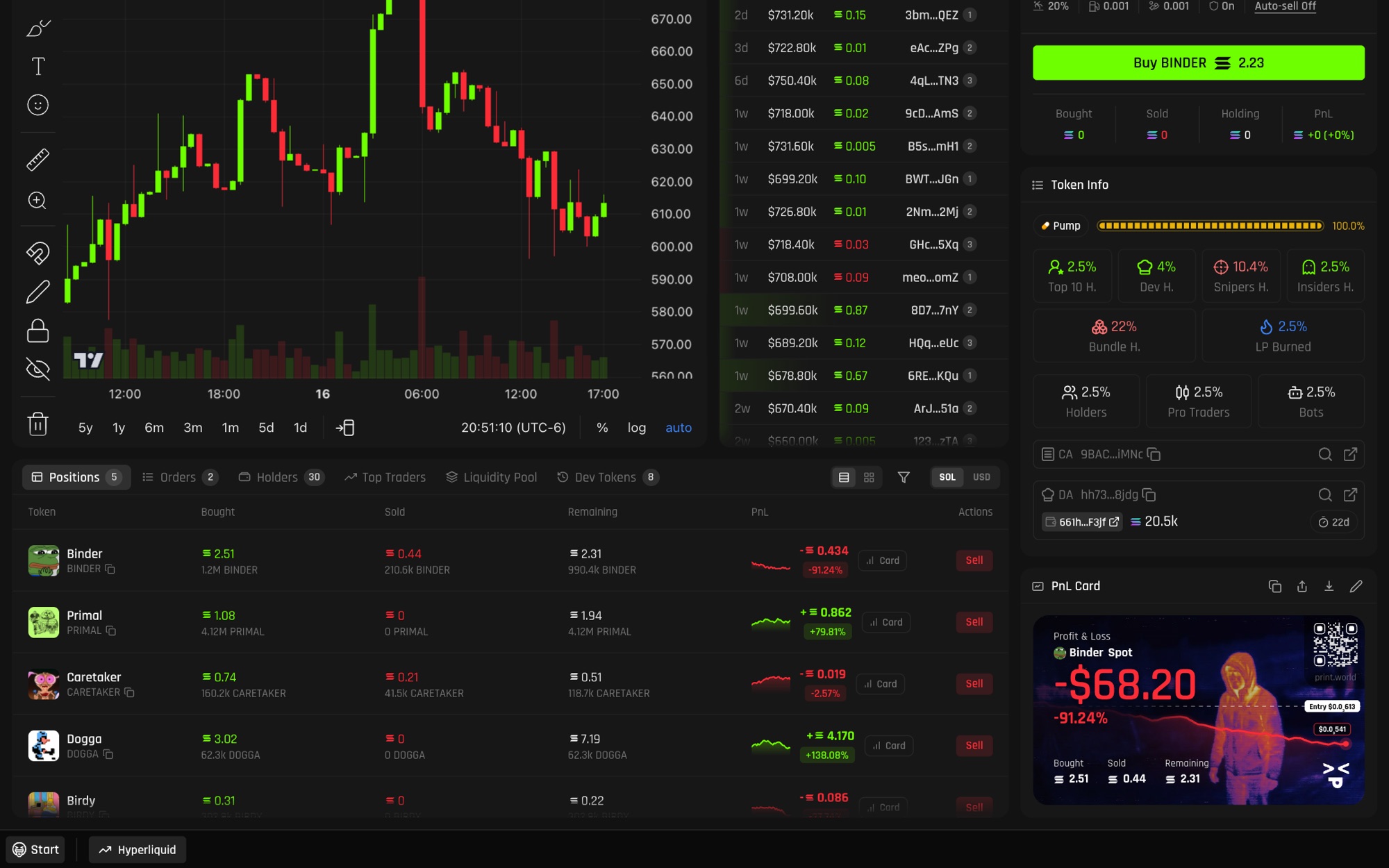Viewport: 1389px width, 868px height.
Task: Copy the DOGGA ticker in positions
Action: click(x=108, y=754)
